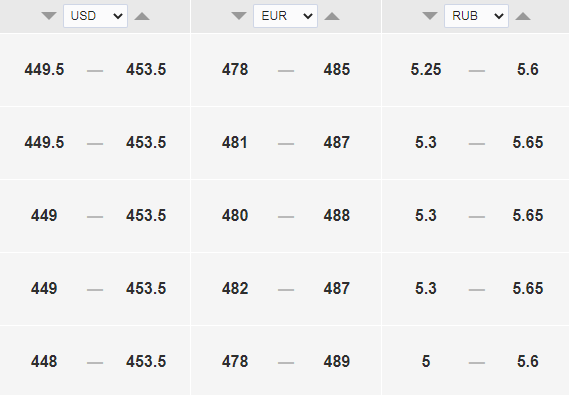This screenshot has height=395, width=569.
Task: Open the RUB currency dropdown
Action: pyautogui.click(x=476, y=16)
